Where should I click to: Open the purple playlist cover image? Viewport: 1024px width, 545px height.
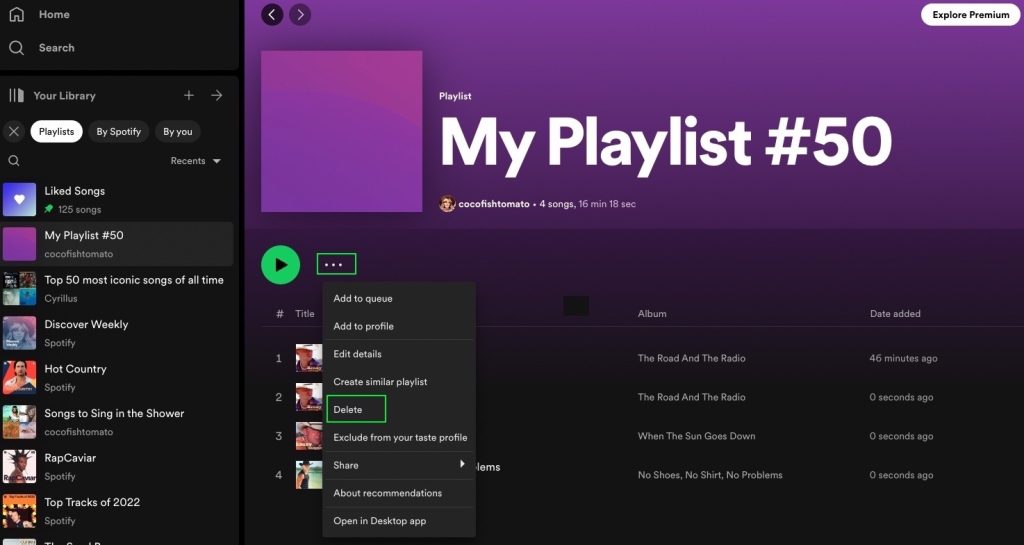point(341,131)
